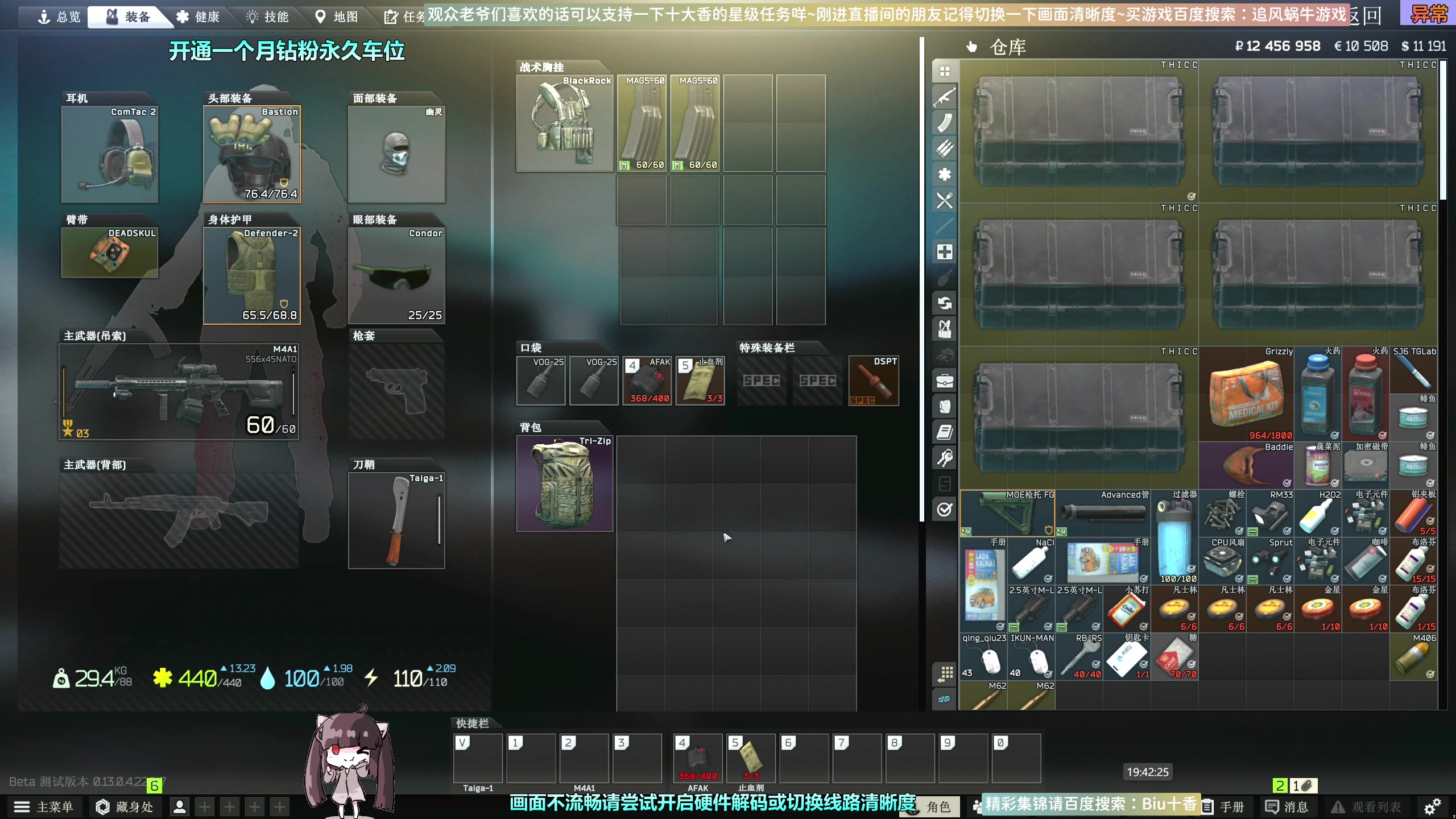
Task: Click the 藏身处 hideout button
Action: (125, 806)
